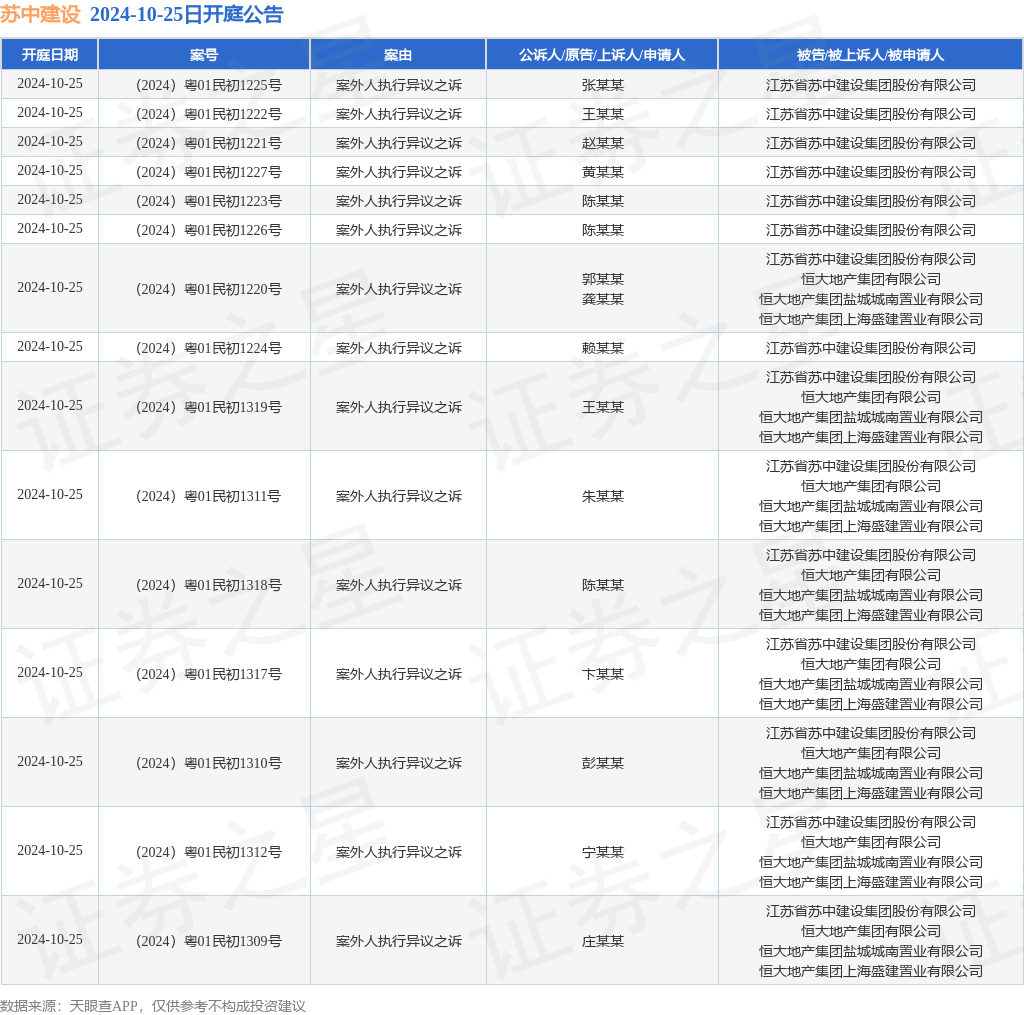
Task: Select 陈某某 in the 粤01民初1223号 row
Action: tap(603, 201)
